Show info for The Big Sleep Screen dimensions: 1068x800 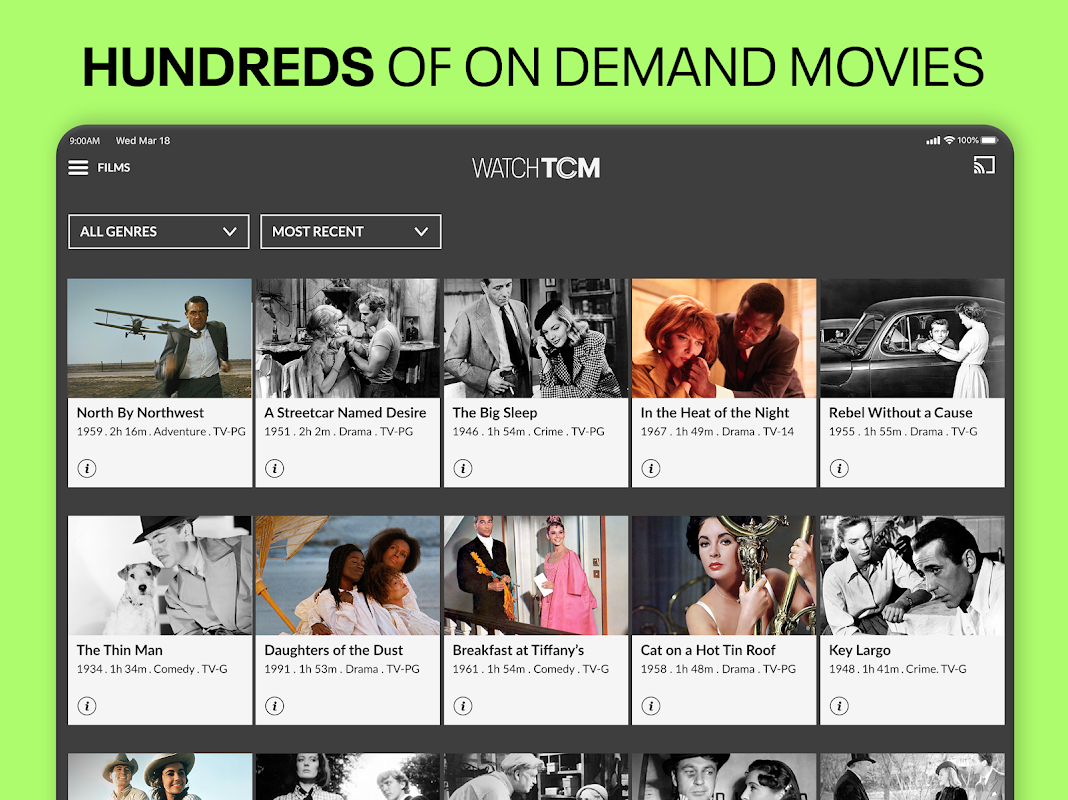pyautogui.click(x=462, y=468)
